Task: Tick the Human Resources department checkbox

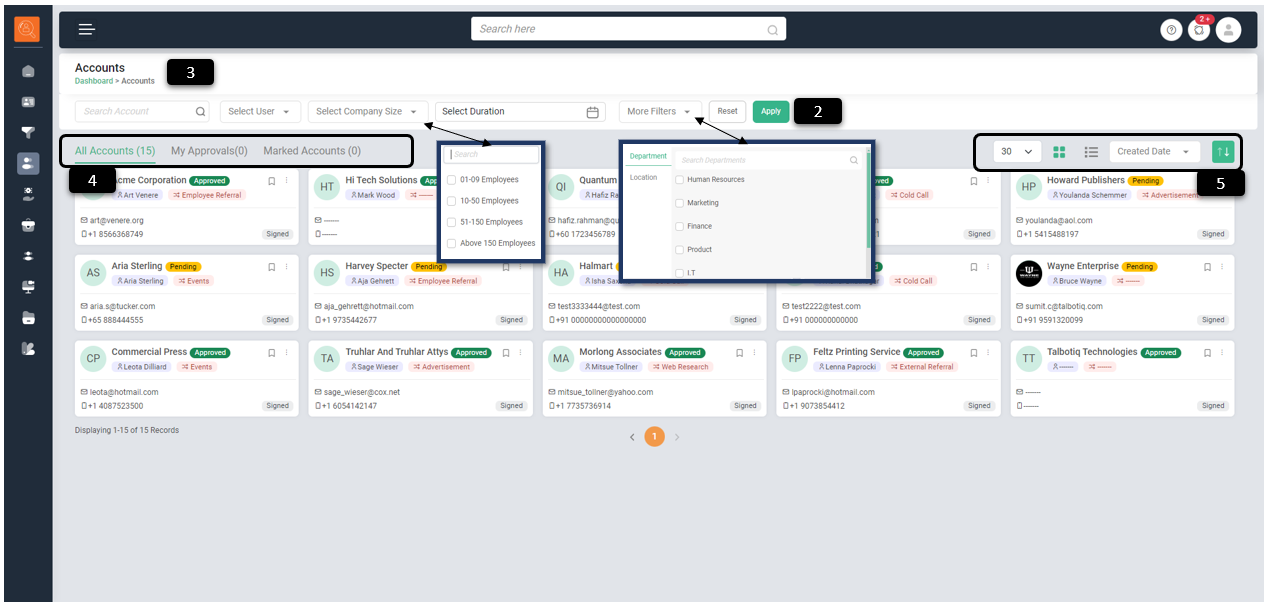Action: coord(680,180)
